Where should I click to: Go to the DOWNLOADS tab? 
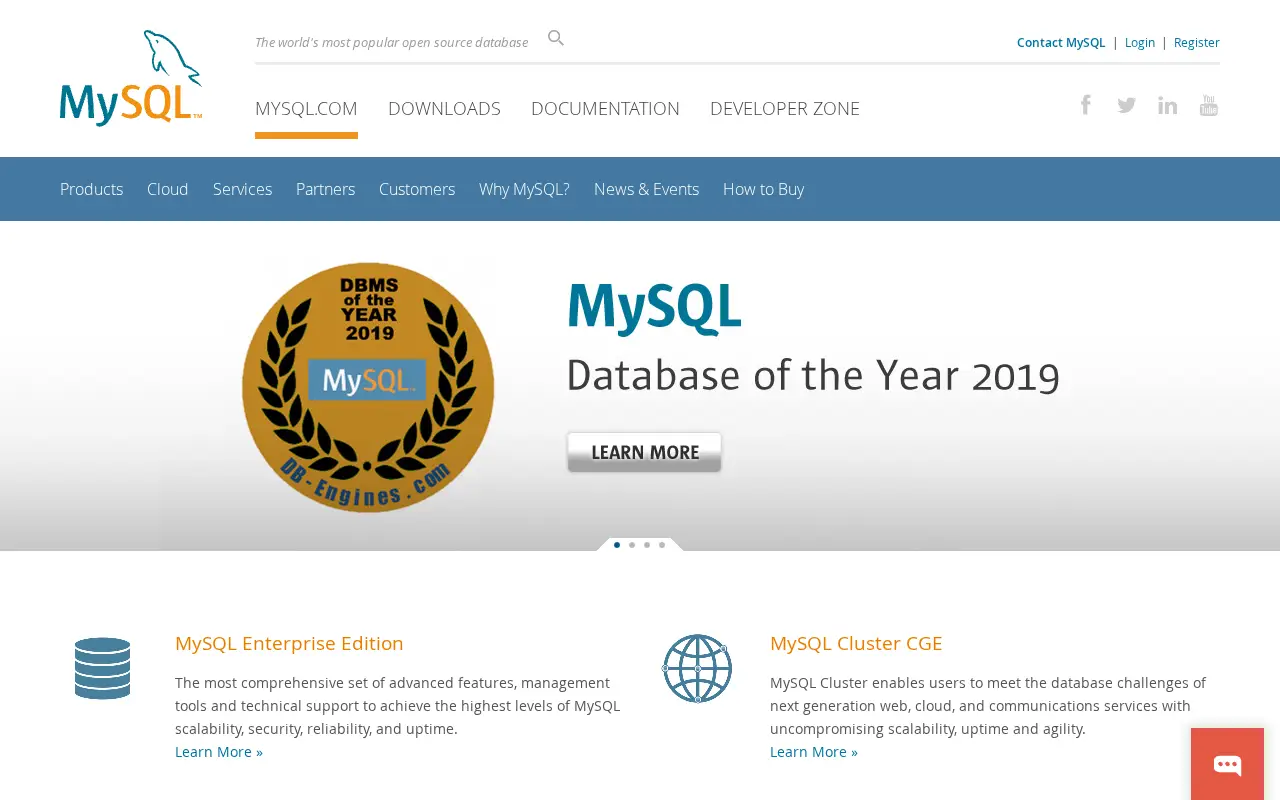444,109
